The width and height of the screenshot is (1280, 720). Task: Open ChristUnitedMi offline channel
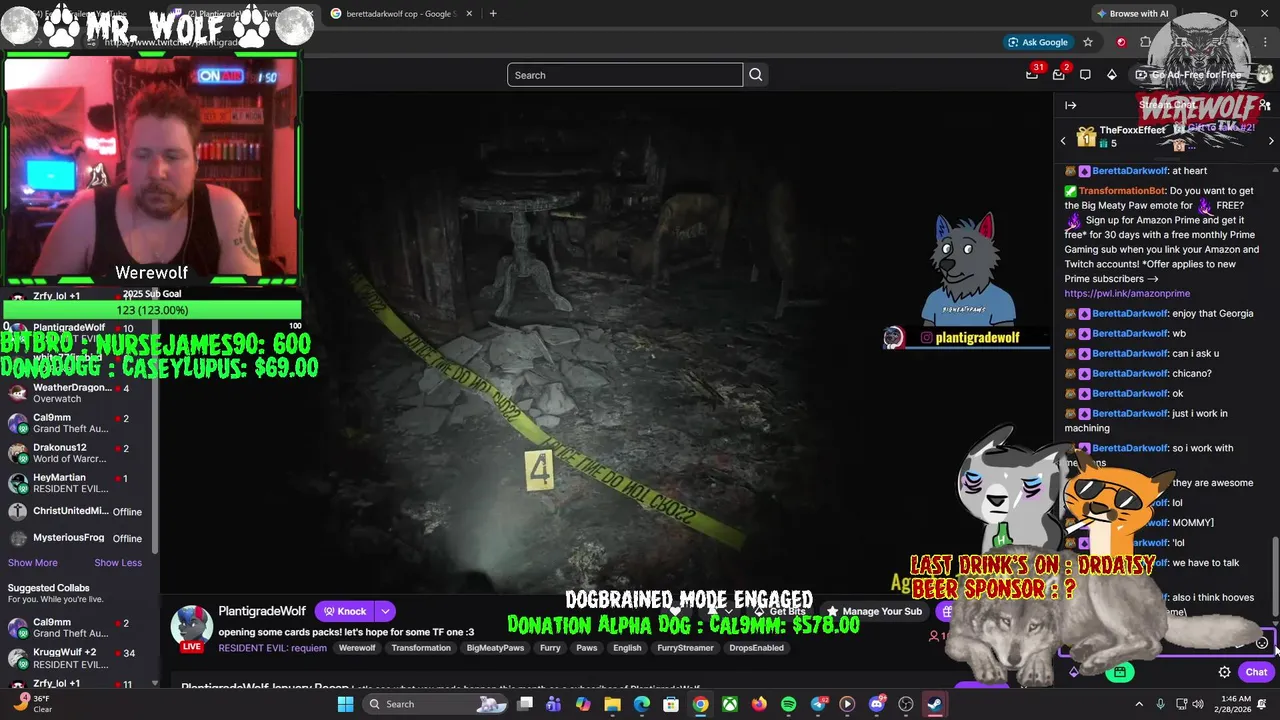click(x=75, y=511)
